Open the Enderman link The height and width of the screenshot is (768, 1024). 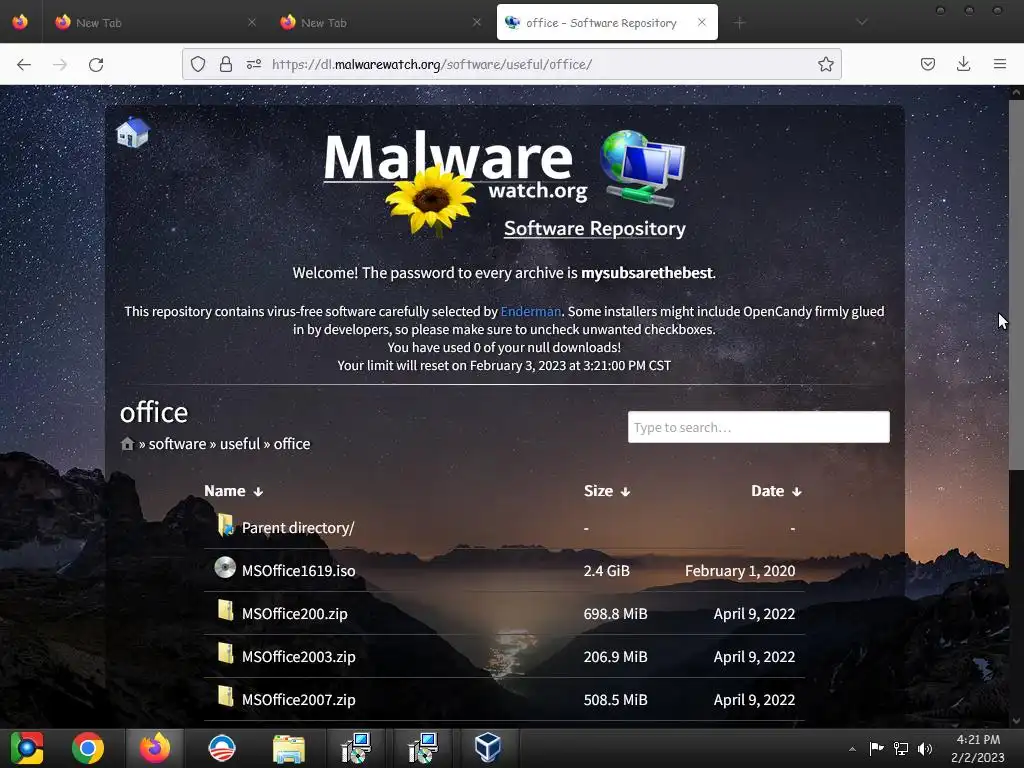(530, 312)
